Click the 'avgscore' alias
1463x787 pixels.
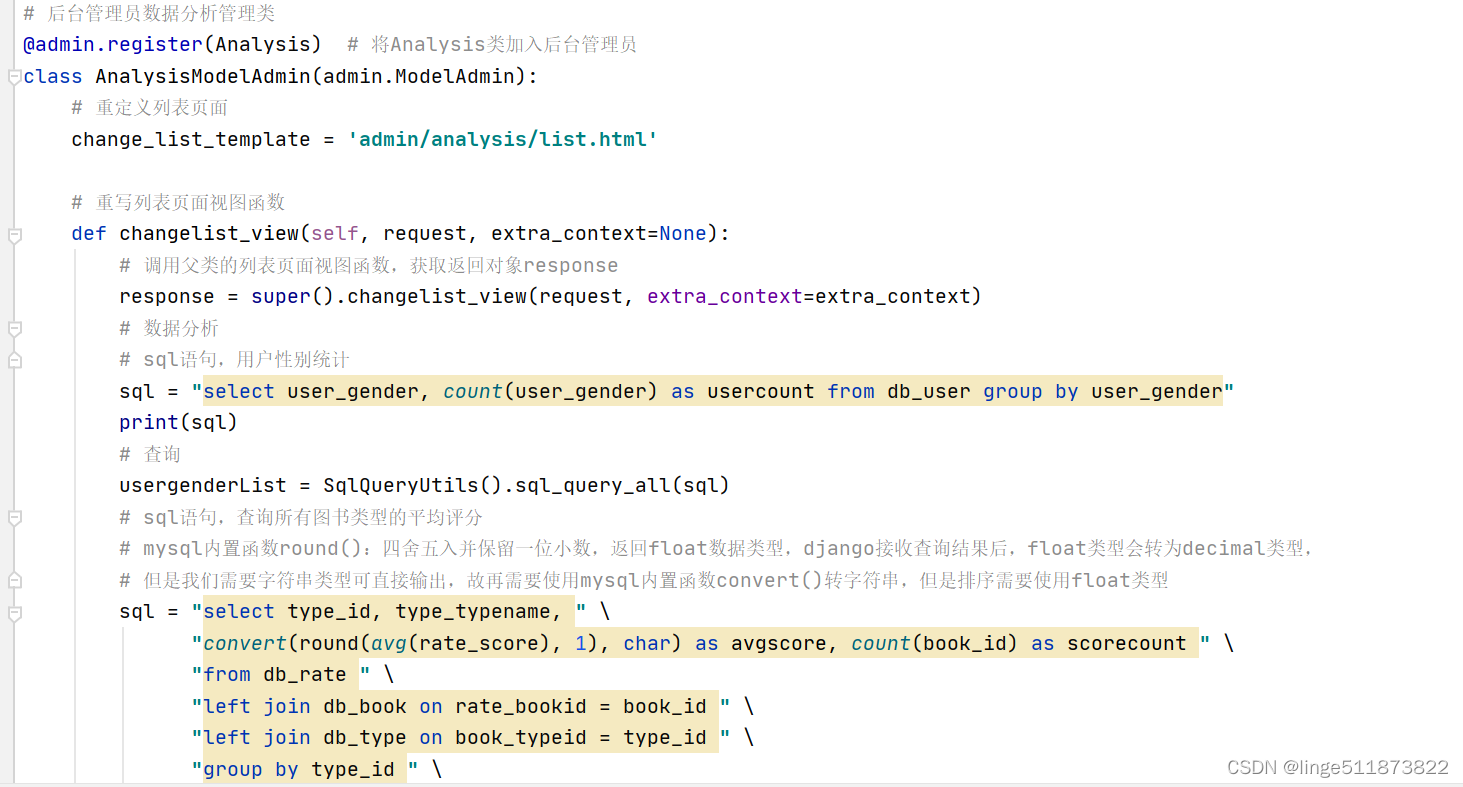(x=779, y=644)
